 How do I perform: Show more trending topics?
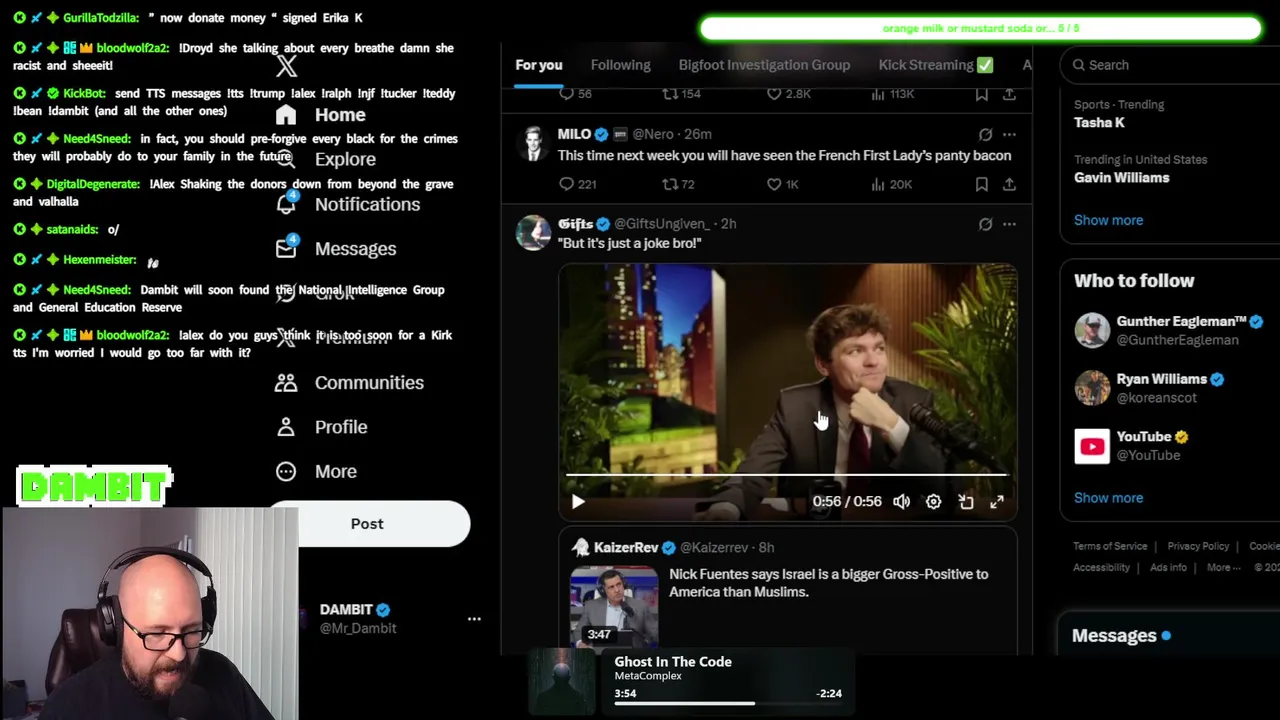pos(1108,220)
